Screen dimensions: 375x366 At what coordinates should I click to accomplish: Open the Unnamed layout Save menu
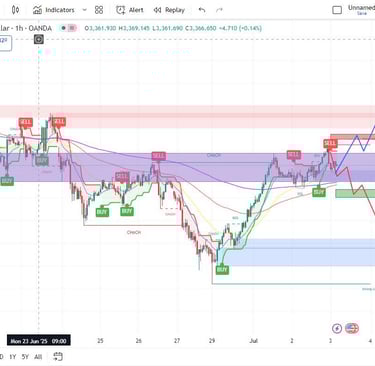click(361, 10)
